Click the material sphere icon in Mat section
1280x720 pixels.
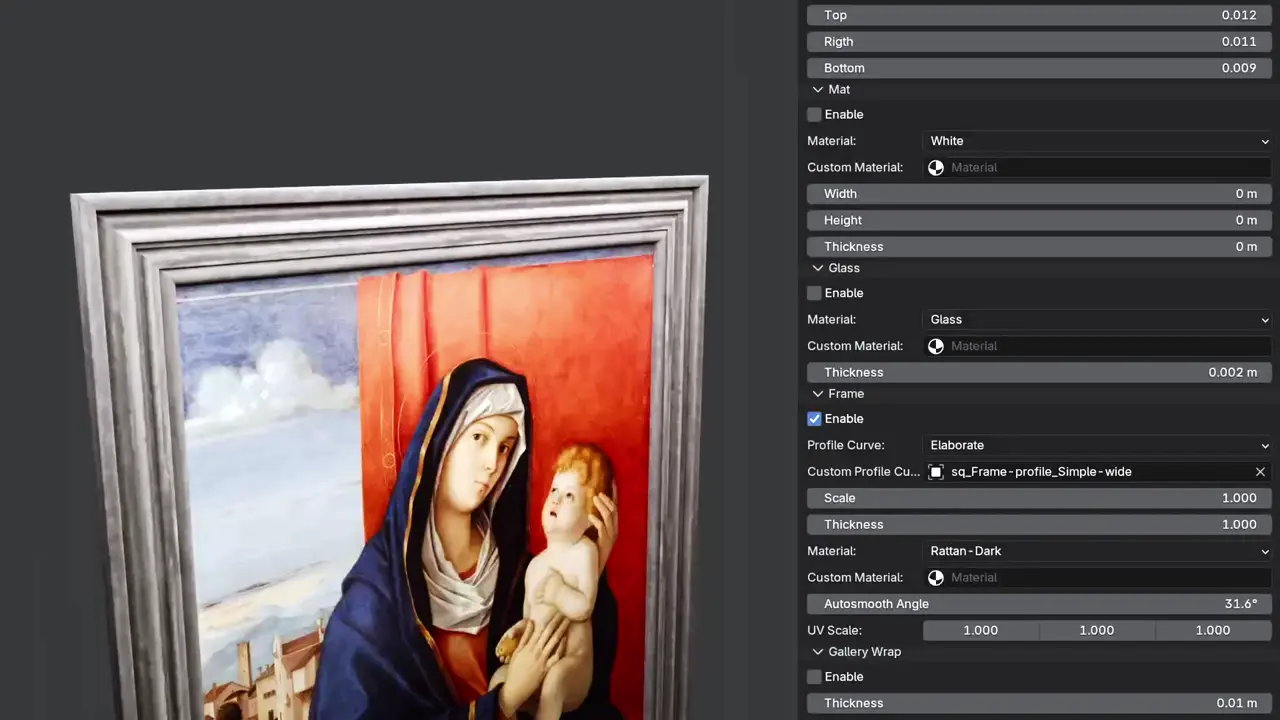pyautogui.click(x=936, y=168)
